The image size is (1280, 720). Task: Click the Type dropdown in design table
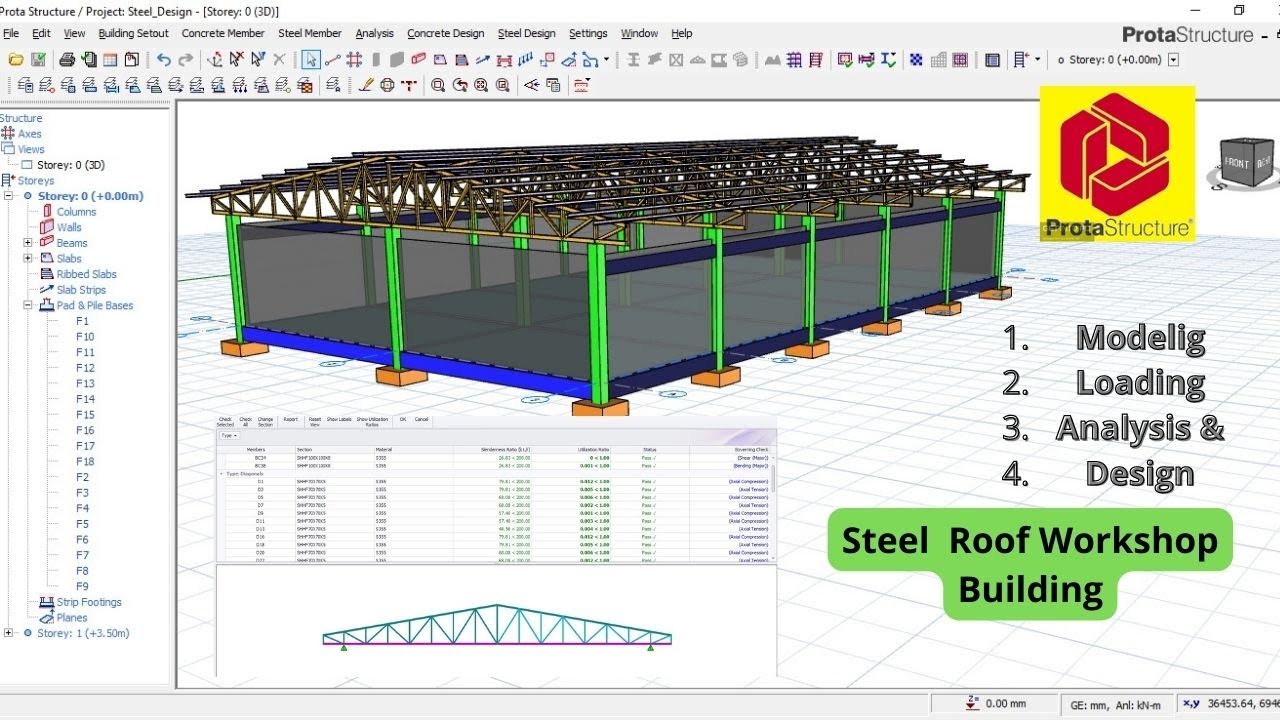pyautogui.click(x=229, y=435)
